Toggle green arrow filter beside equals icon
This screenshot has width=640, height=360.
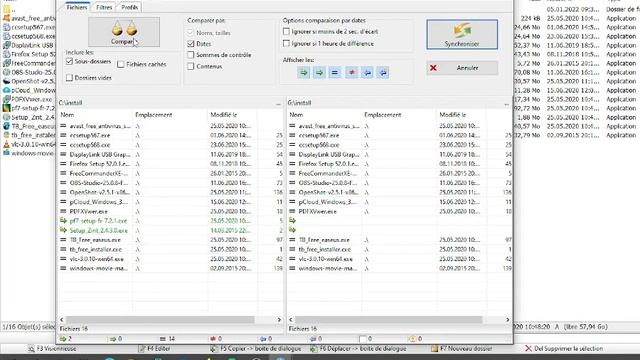click(x=319, y=73)
